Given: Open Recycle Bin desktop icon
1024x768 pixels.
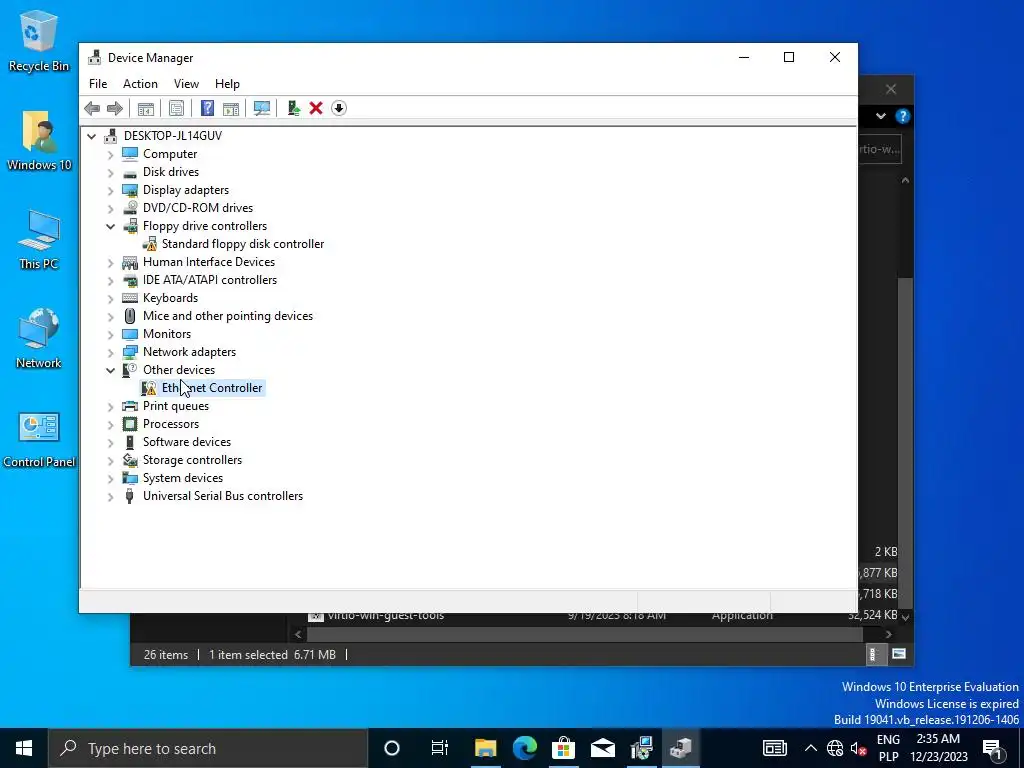Looking at the screenshot, I should pyautogui.click(x=39, y=40).
